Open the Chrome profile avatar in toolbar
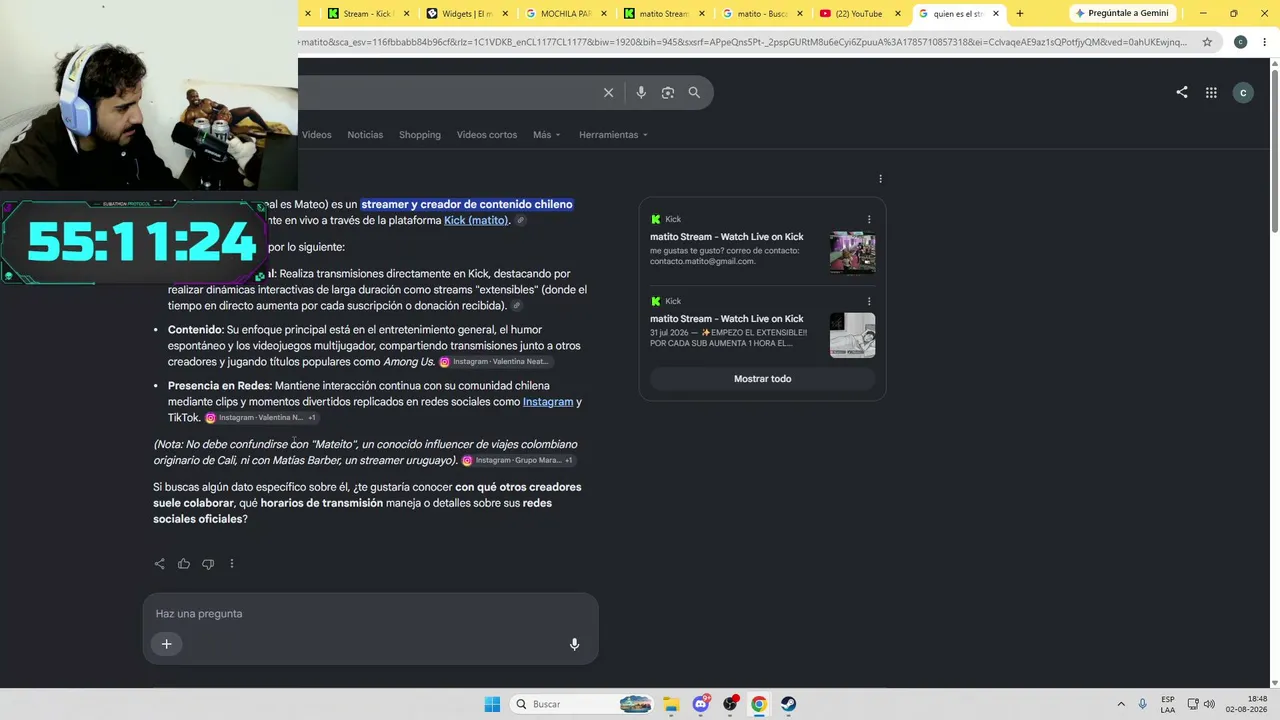1280x720 pixels. click(x=1240, y=42)
